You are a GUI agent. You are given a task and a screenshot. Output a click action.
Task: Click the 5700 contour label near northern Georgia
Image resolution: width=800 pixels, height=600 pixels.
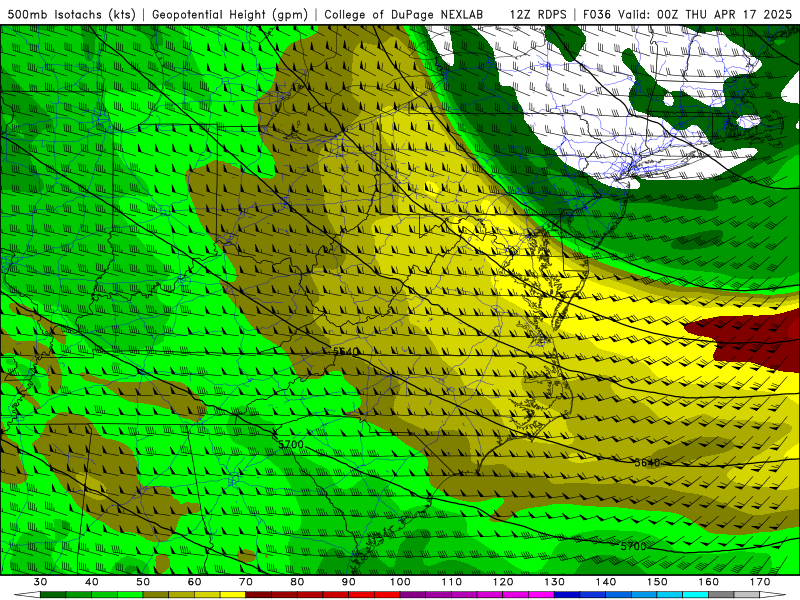tap(291, 444)
